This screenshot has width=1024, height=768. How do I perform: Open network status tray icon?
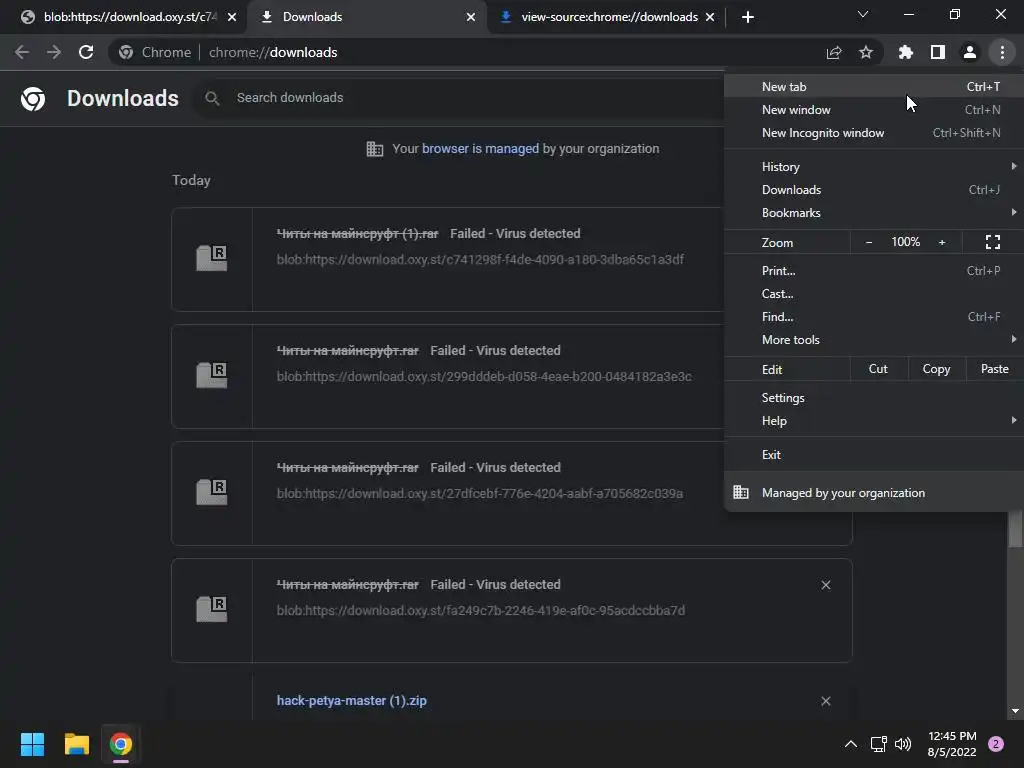coord(878,744)
